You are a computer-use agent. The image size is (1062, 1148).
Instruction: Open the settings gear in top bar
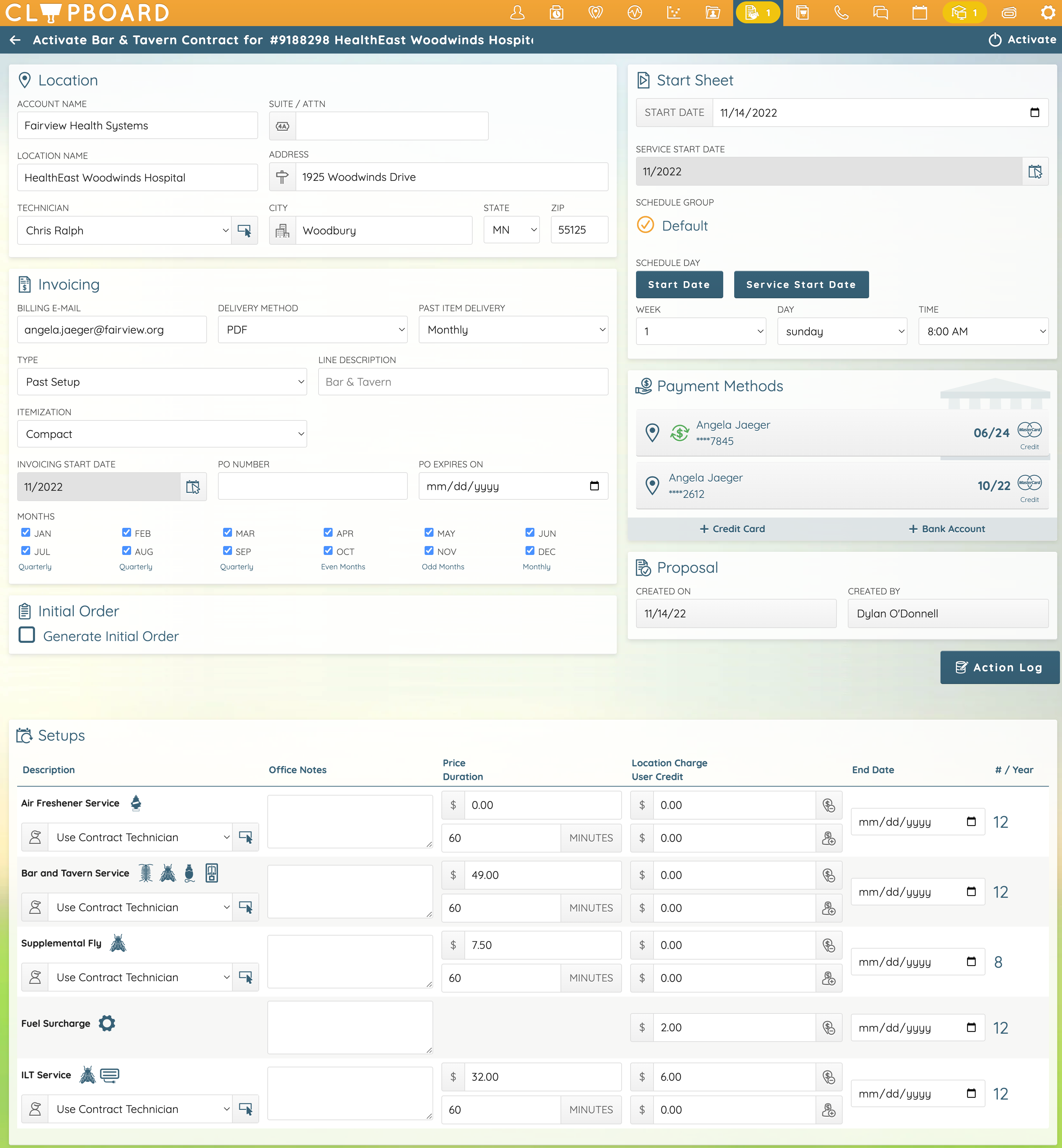click(1048, 13)
